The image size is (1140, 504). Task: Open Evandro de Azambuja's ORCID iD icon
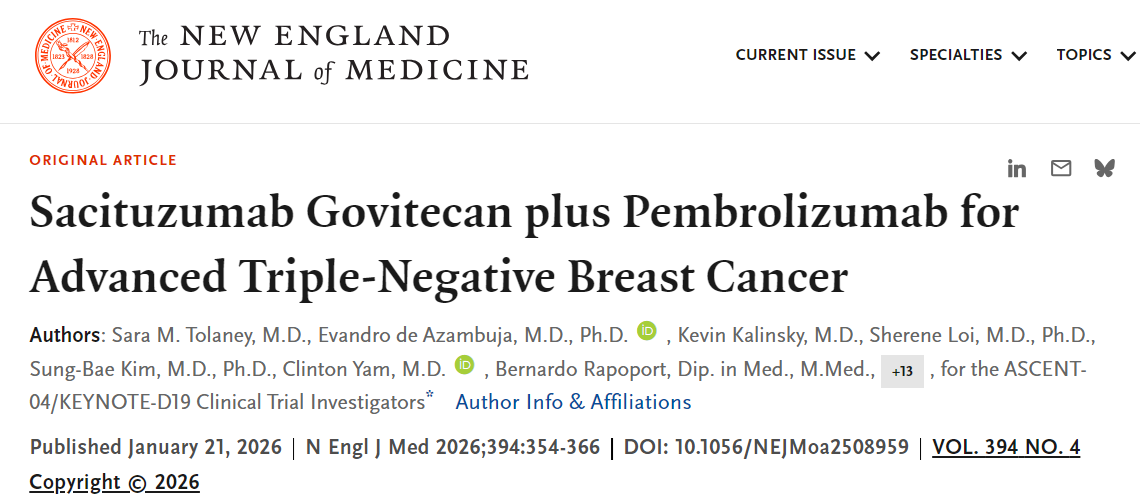(x=647, y=332)
